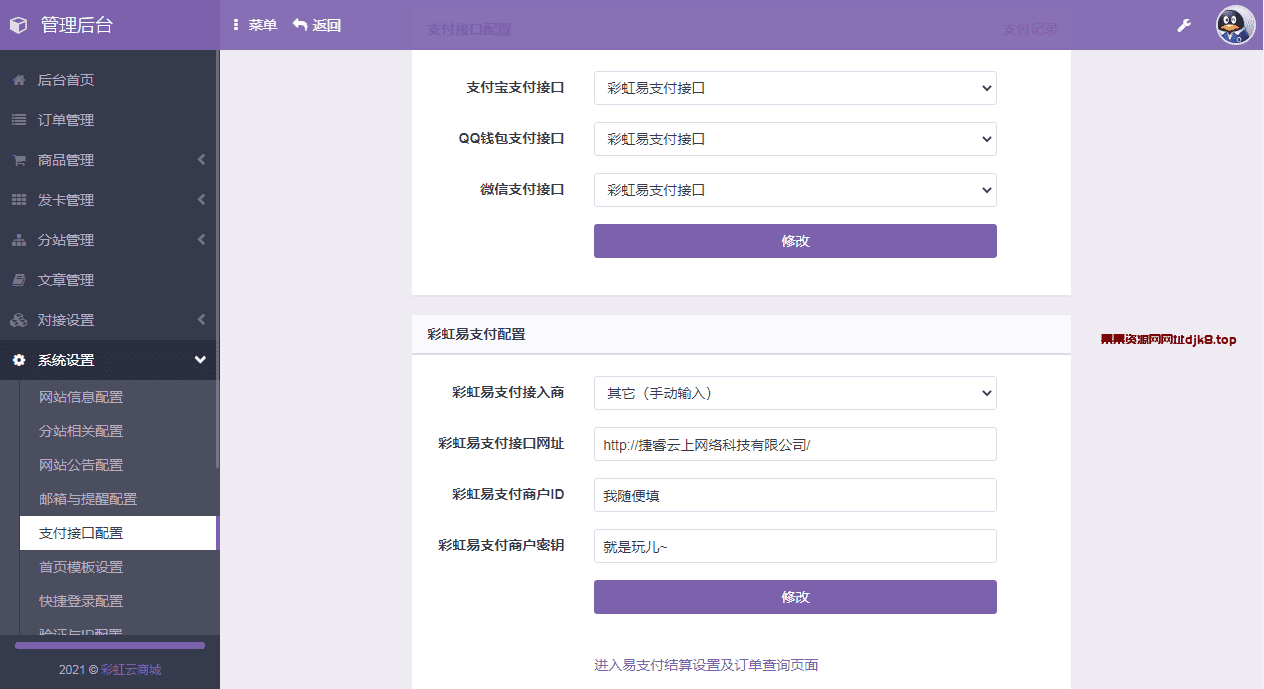Expand the 微信支付接口 selector
This screenshot has width=1264, height=689.
[x=794, y=190]
